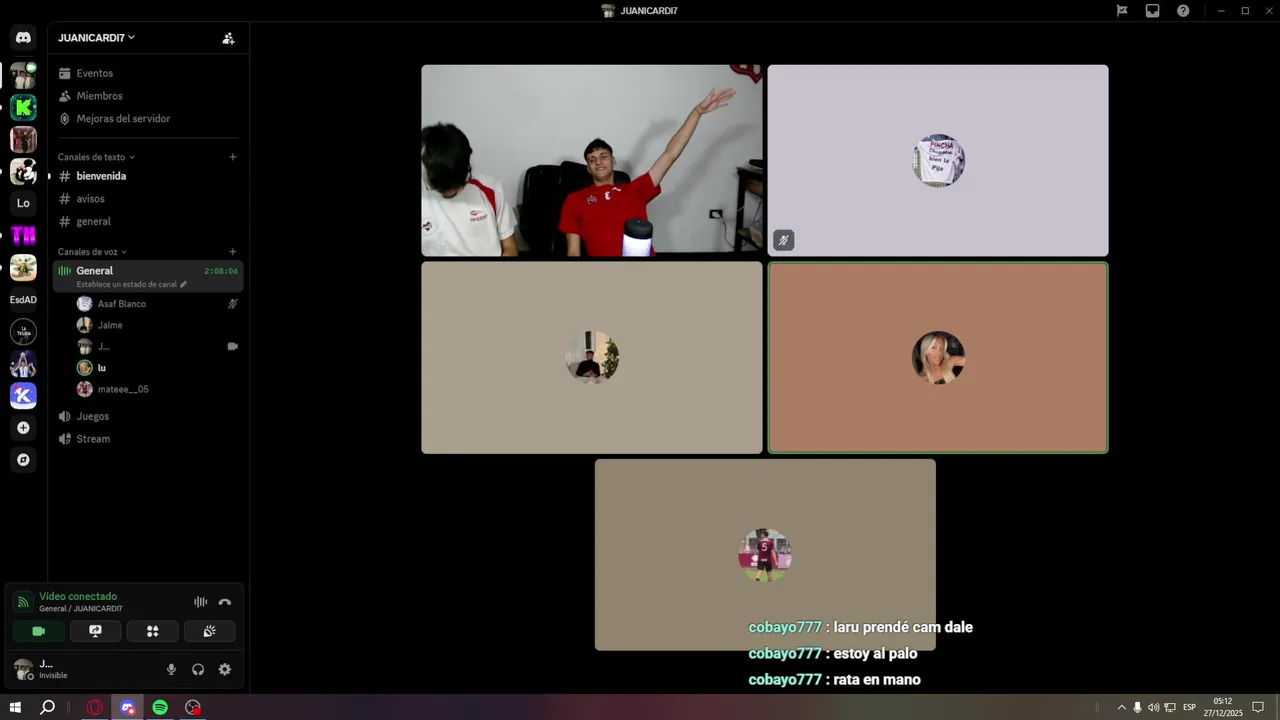Invite people to server icon

(x=228, y=38)
